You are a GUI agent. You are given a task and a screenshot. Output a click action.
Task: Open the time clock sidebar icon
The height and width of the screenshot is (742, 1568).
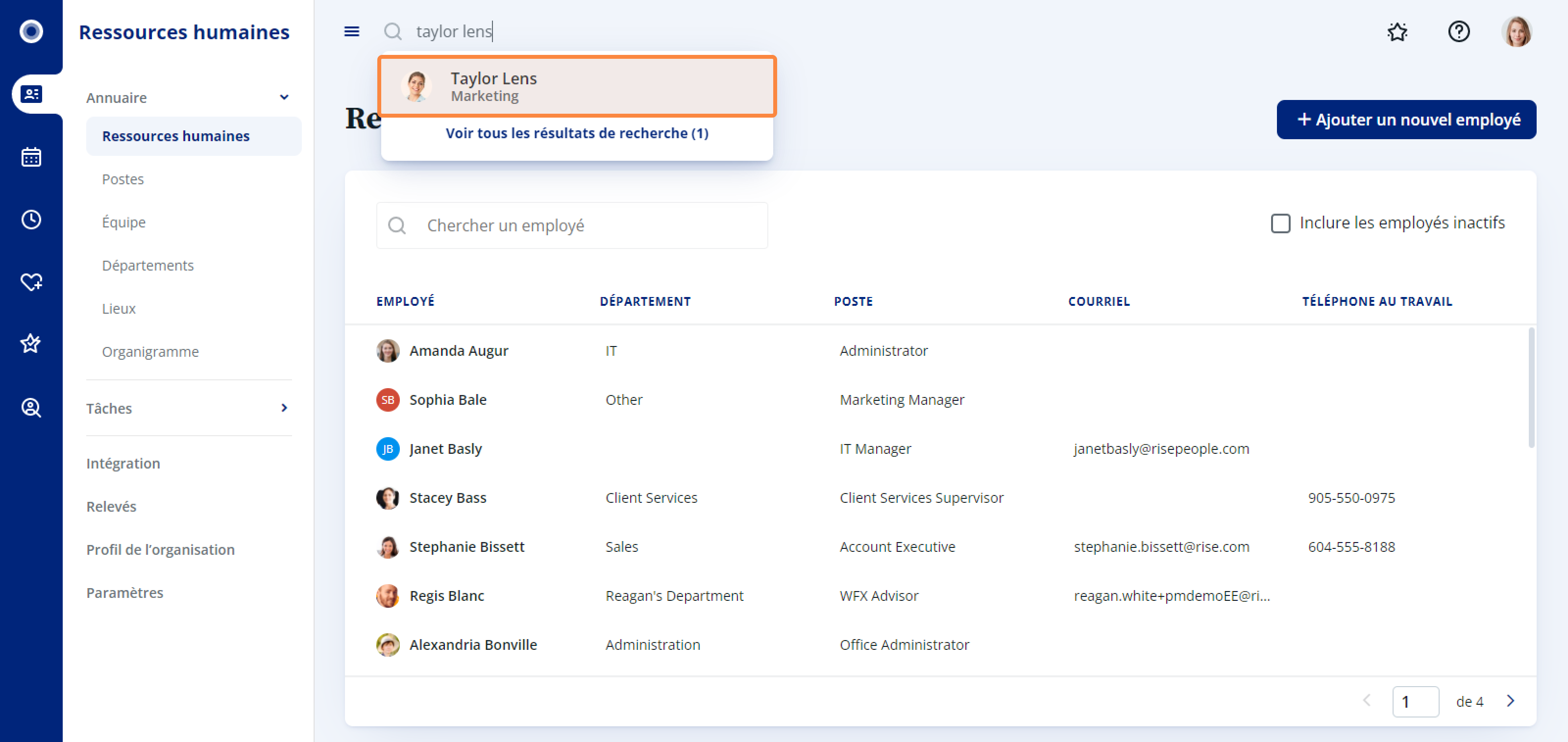[31, 219]
